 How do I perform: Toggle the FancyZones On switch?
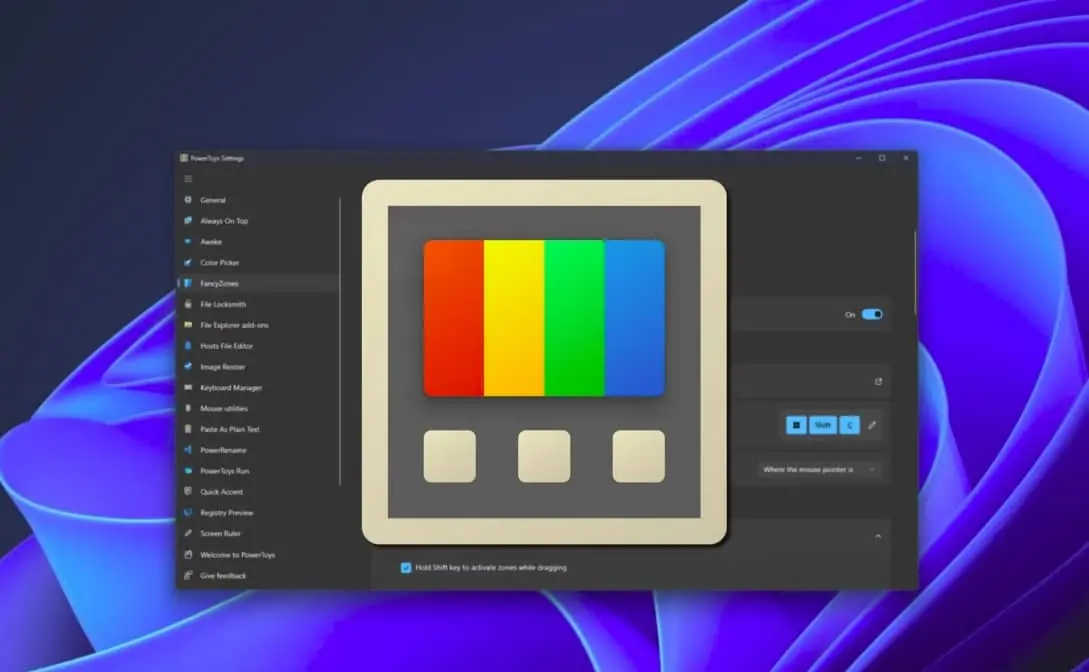[872, 314]
